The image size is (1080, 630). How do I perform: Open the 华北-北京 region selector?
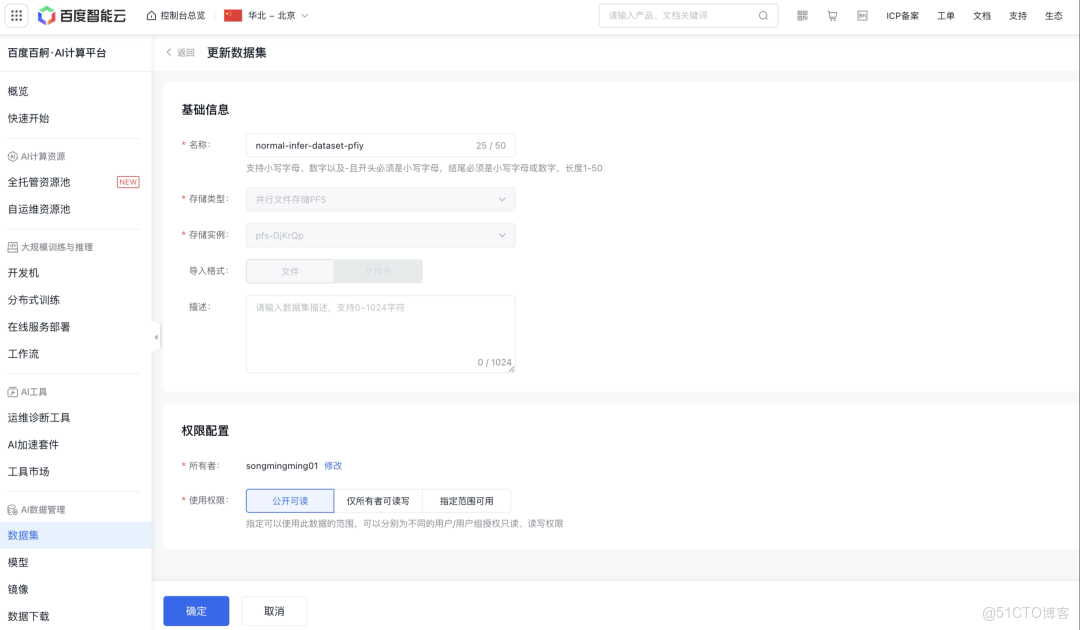273,15
